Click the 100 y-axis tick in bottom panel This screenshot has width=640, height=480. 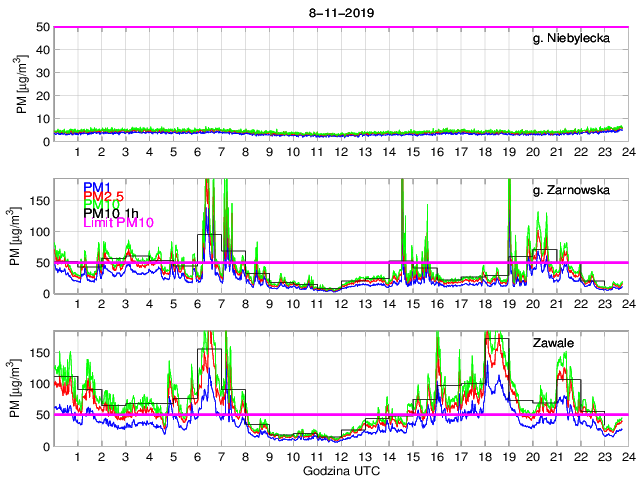pos(38,384)
